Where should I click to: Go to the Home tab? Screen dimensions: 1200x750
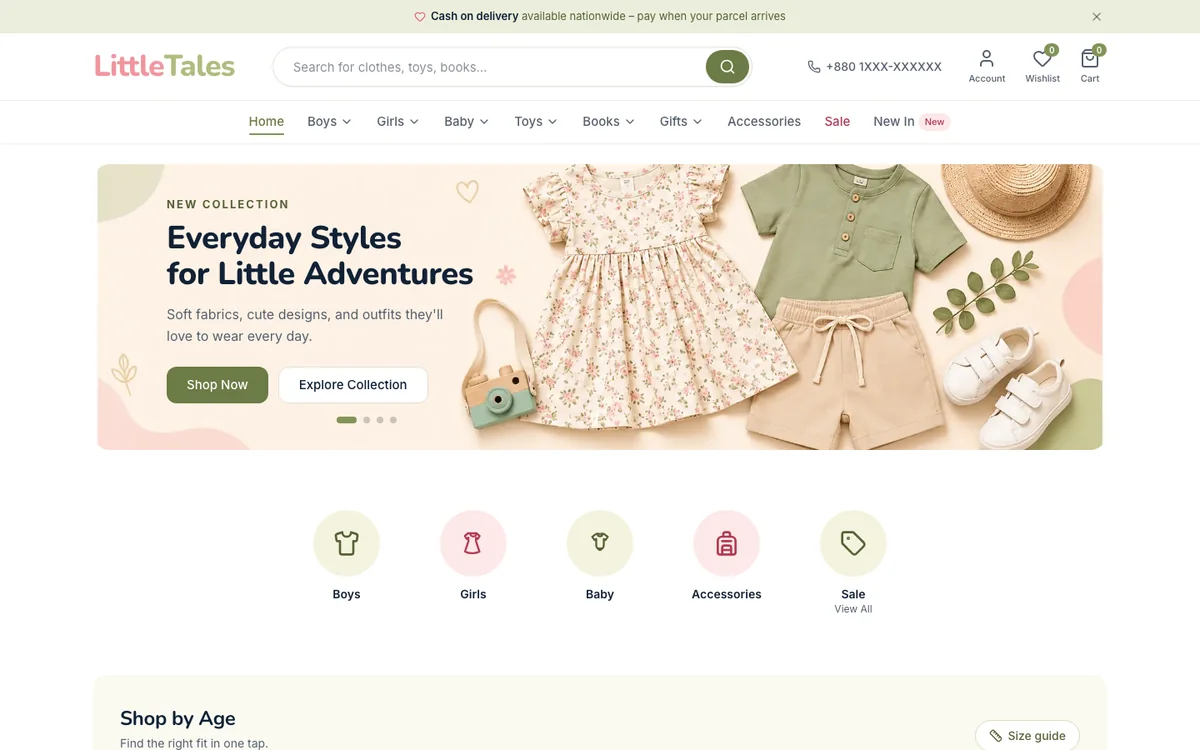click(x=266, y=121)
